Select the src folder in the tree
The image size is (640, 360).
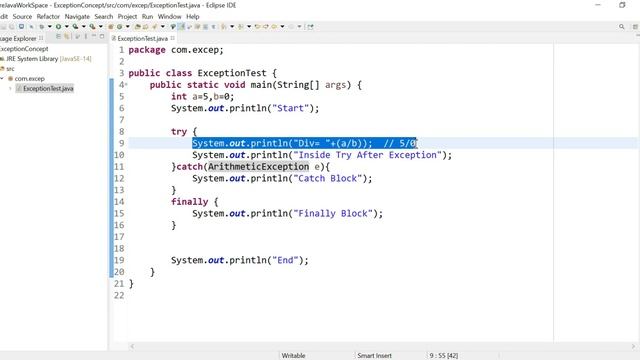10,69
